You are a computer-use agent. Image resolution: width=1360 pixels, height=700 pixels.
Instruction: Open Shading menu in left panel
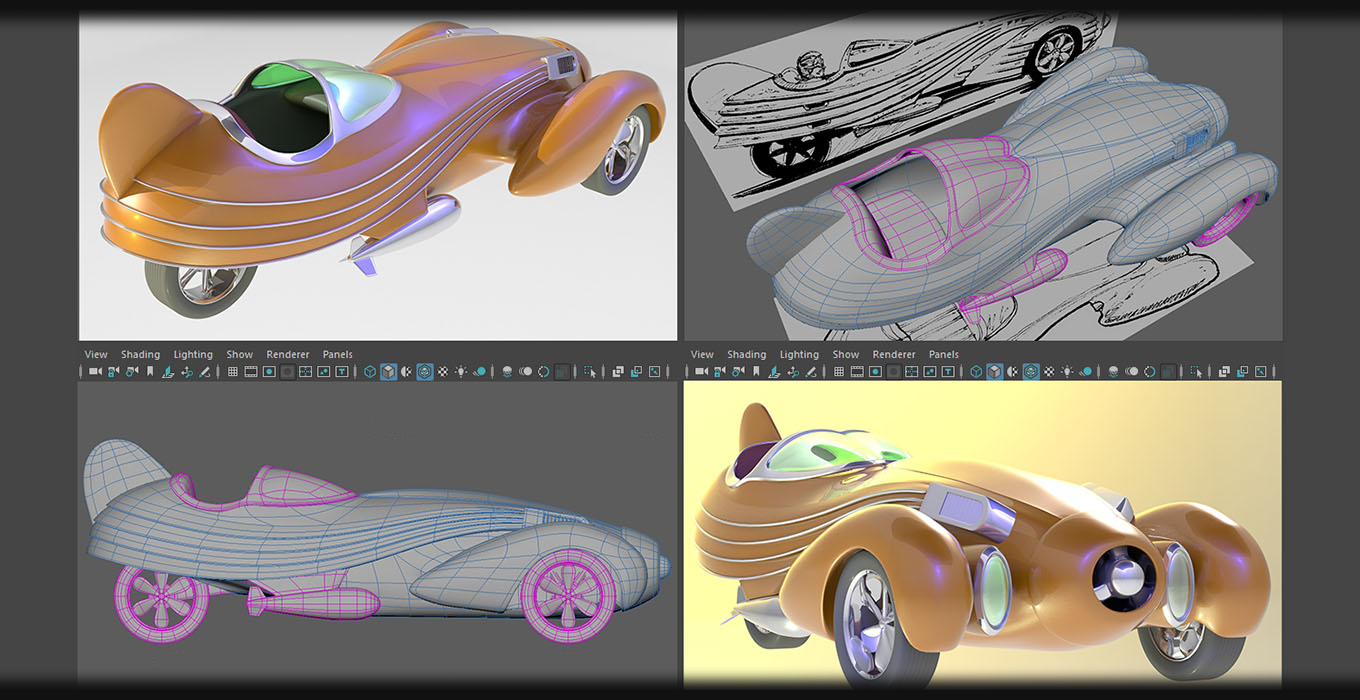coord(140,354)
